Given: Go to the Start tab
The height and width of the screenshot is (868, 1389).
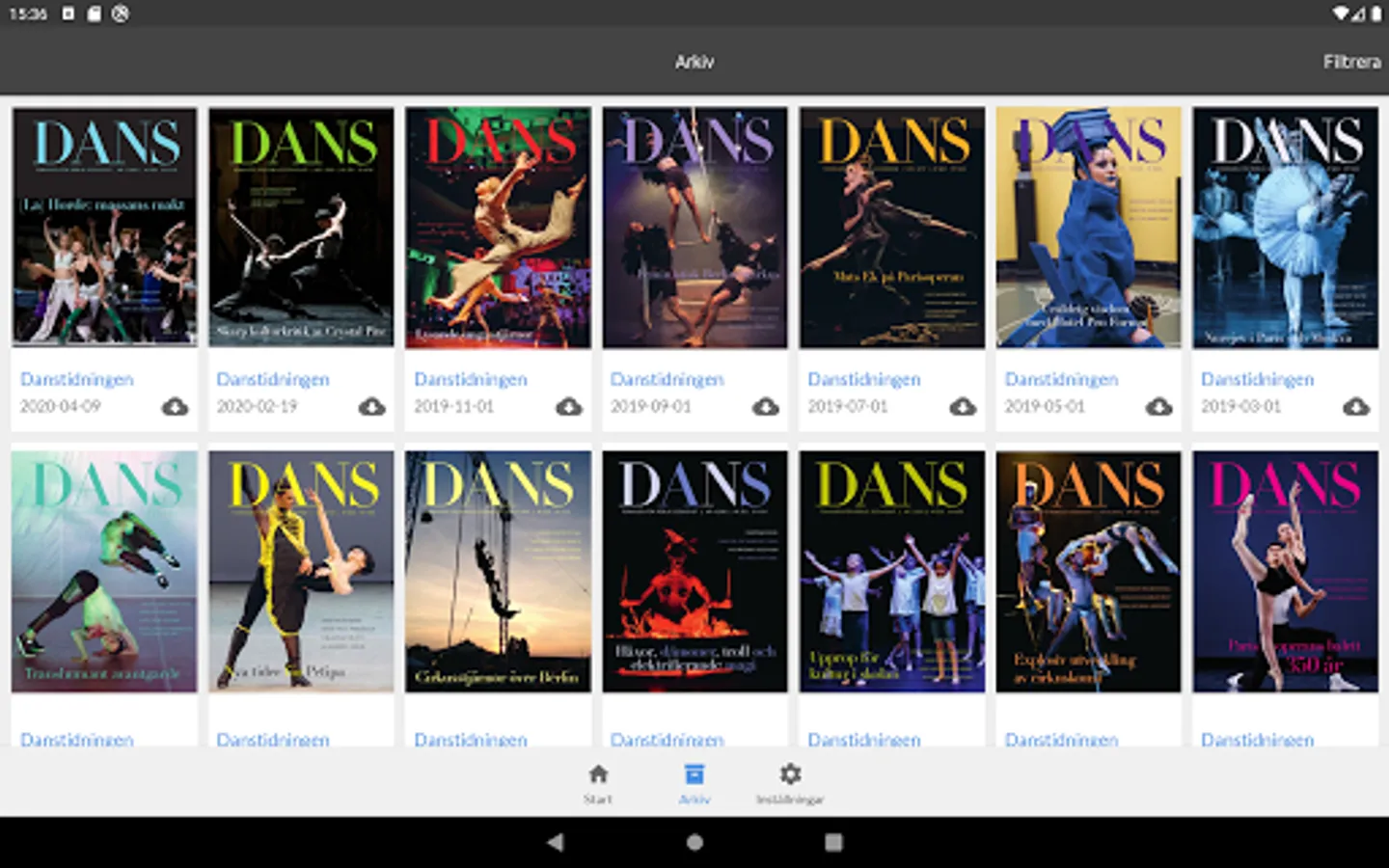Looking at the screenshot, I should (598, 783).
